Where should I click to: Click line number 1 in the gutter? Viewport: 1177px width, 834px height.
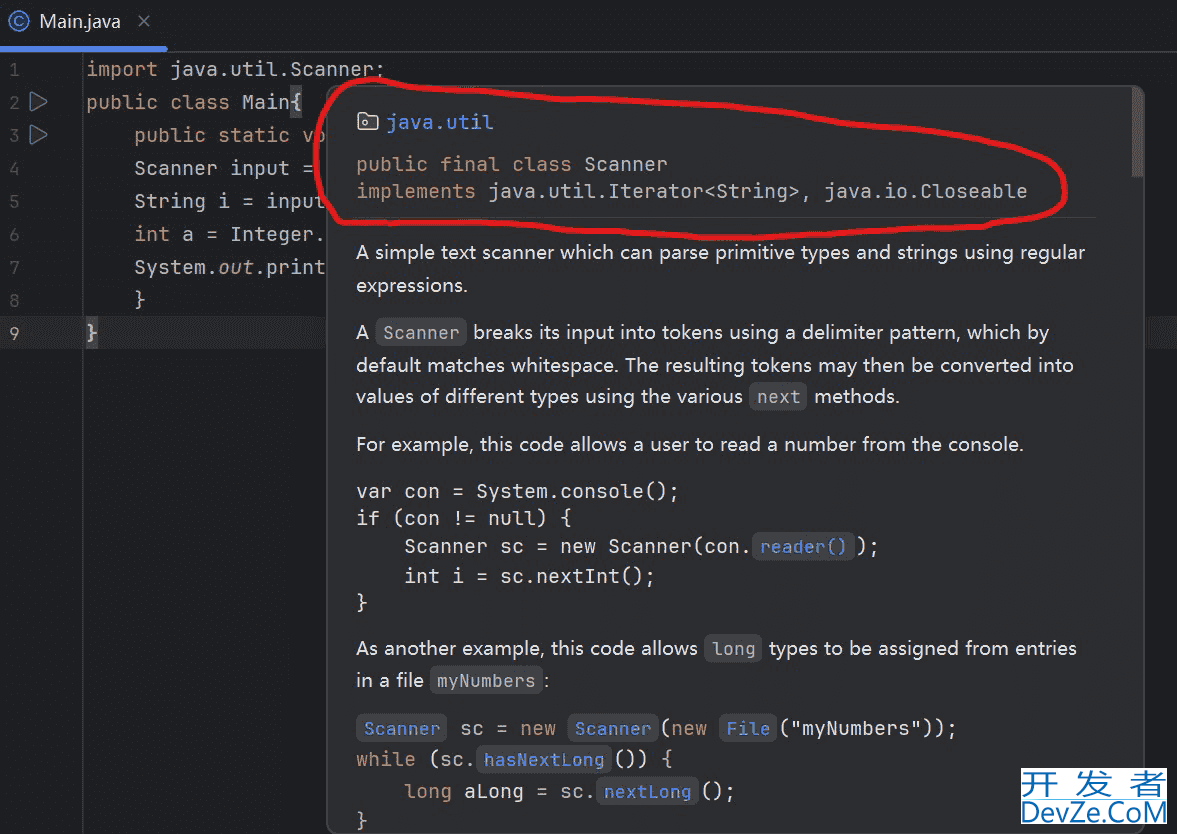[14, 70]
